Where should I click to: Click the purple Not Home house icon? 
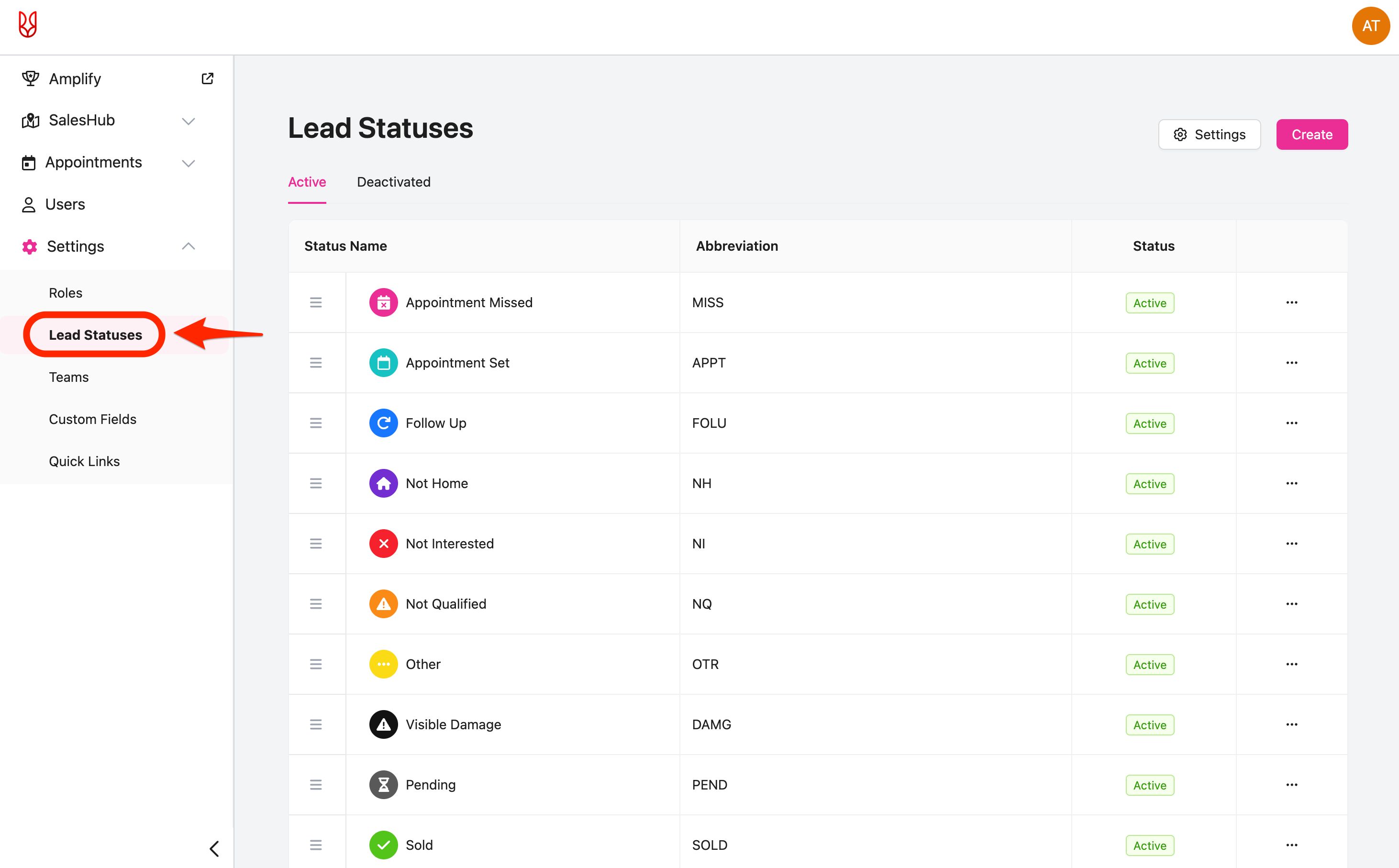coord(383,483)
